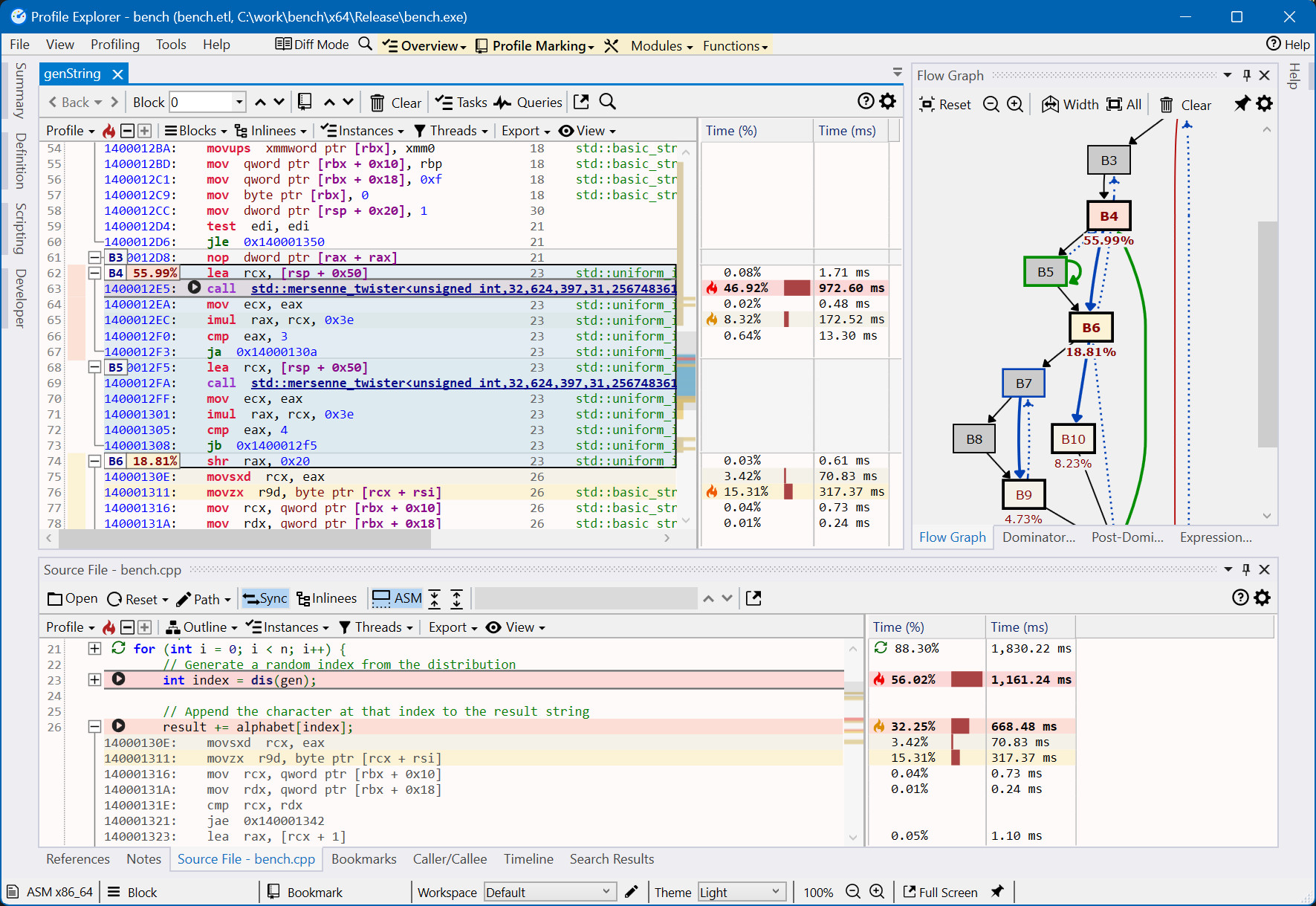Click the assembly horizontal scrollbar
Viewport: 1316px width, 906px height.
coord(244,538)
